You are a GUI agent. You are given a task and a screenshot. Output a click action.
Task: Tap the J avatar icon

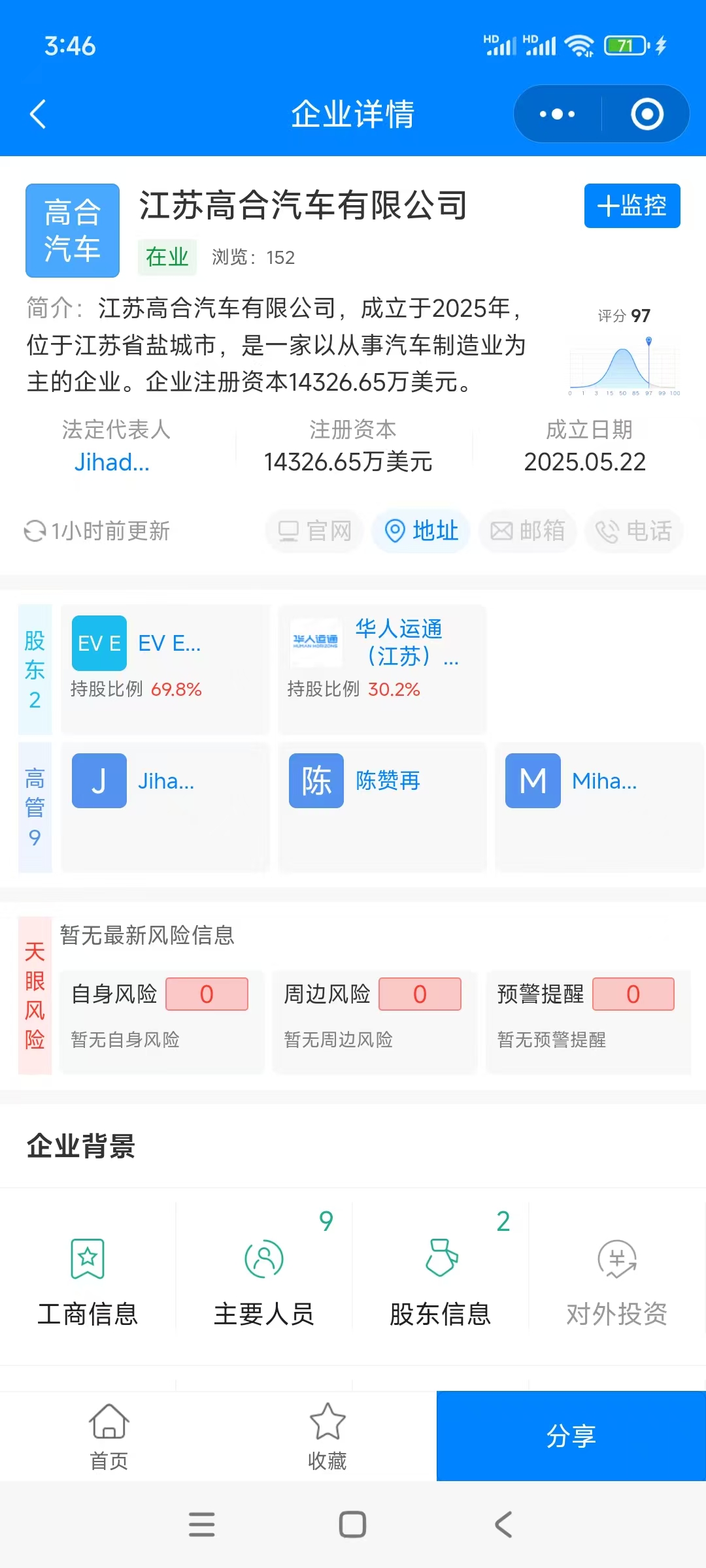[x=99, y=781]
